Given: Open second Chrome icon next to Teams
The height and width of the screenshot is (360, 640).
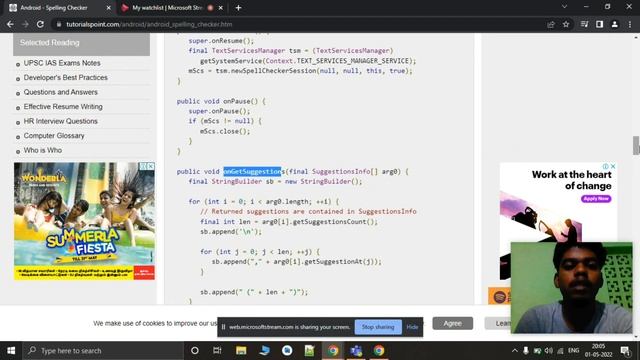Looking at the screenshot, I should pyautogui.click(x=379, y=351).
